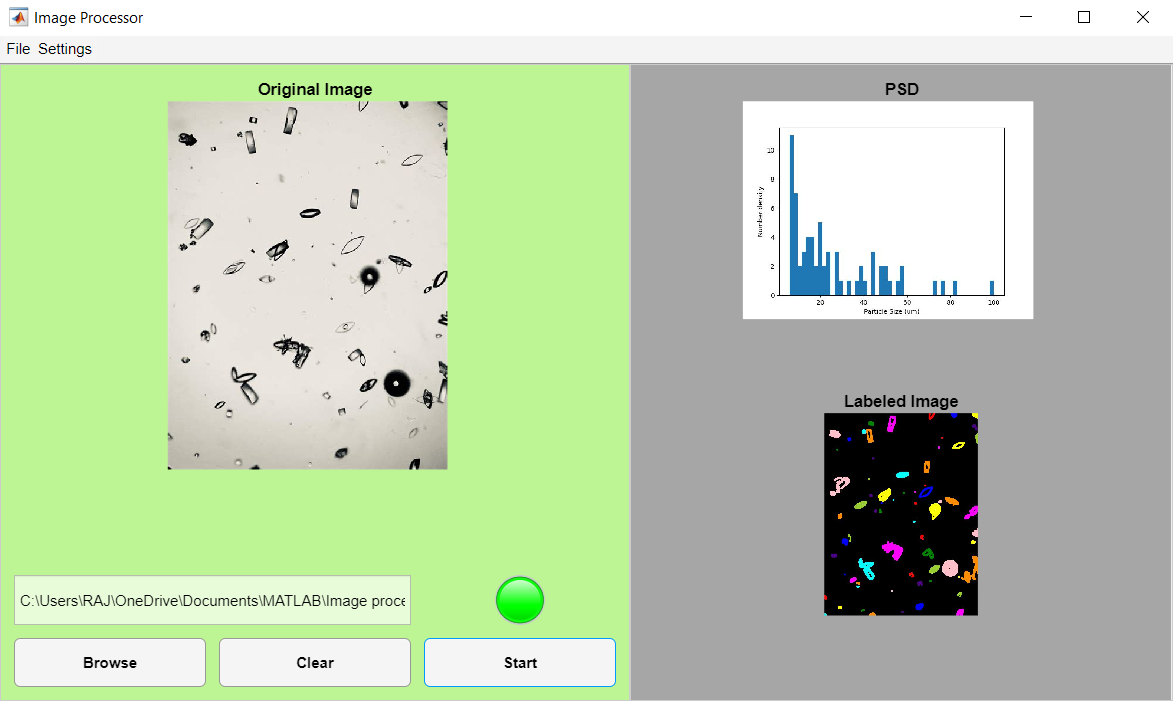Viewport: 1173px width, 701px height.
Task: Click the Labeled Image title text
Action: [900, 401]
